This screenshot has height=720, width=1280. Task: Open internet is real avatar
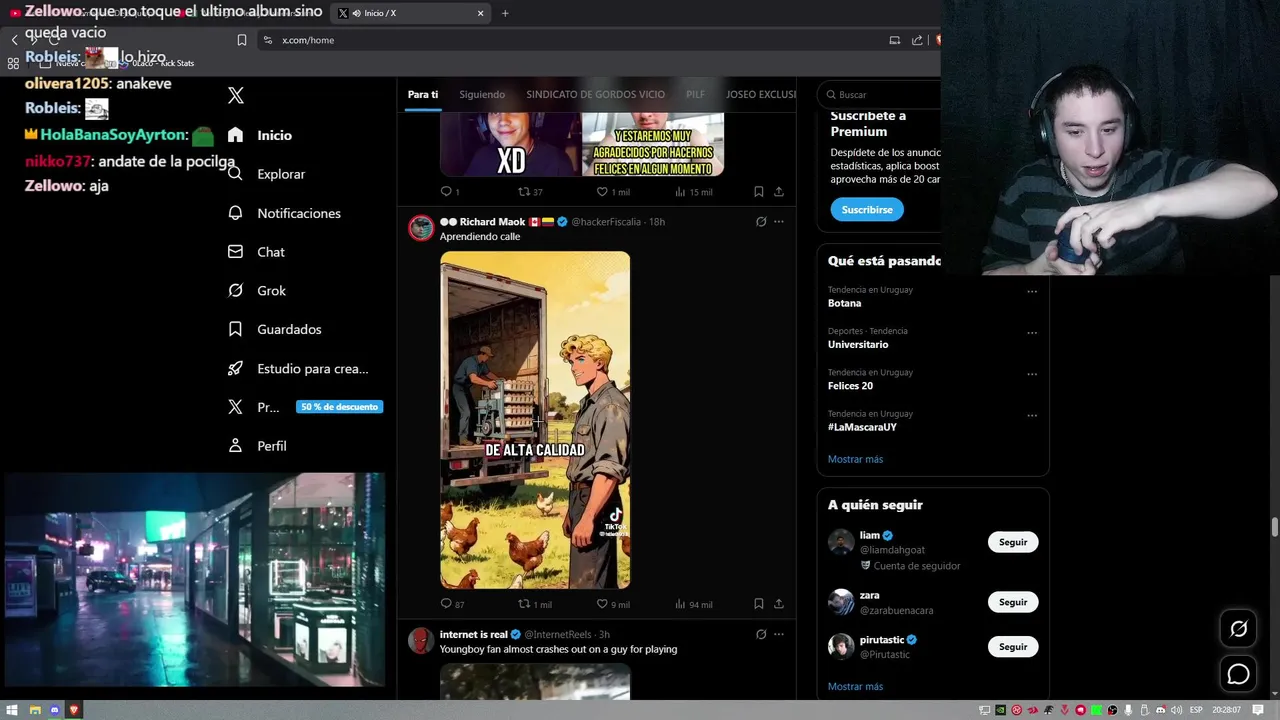(x=421, y=641)
